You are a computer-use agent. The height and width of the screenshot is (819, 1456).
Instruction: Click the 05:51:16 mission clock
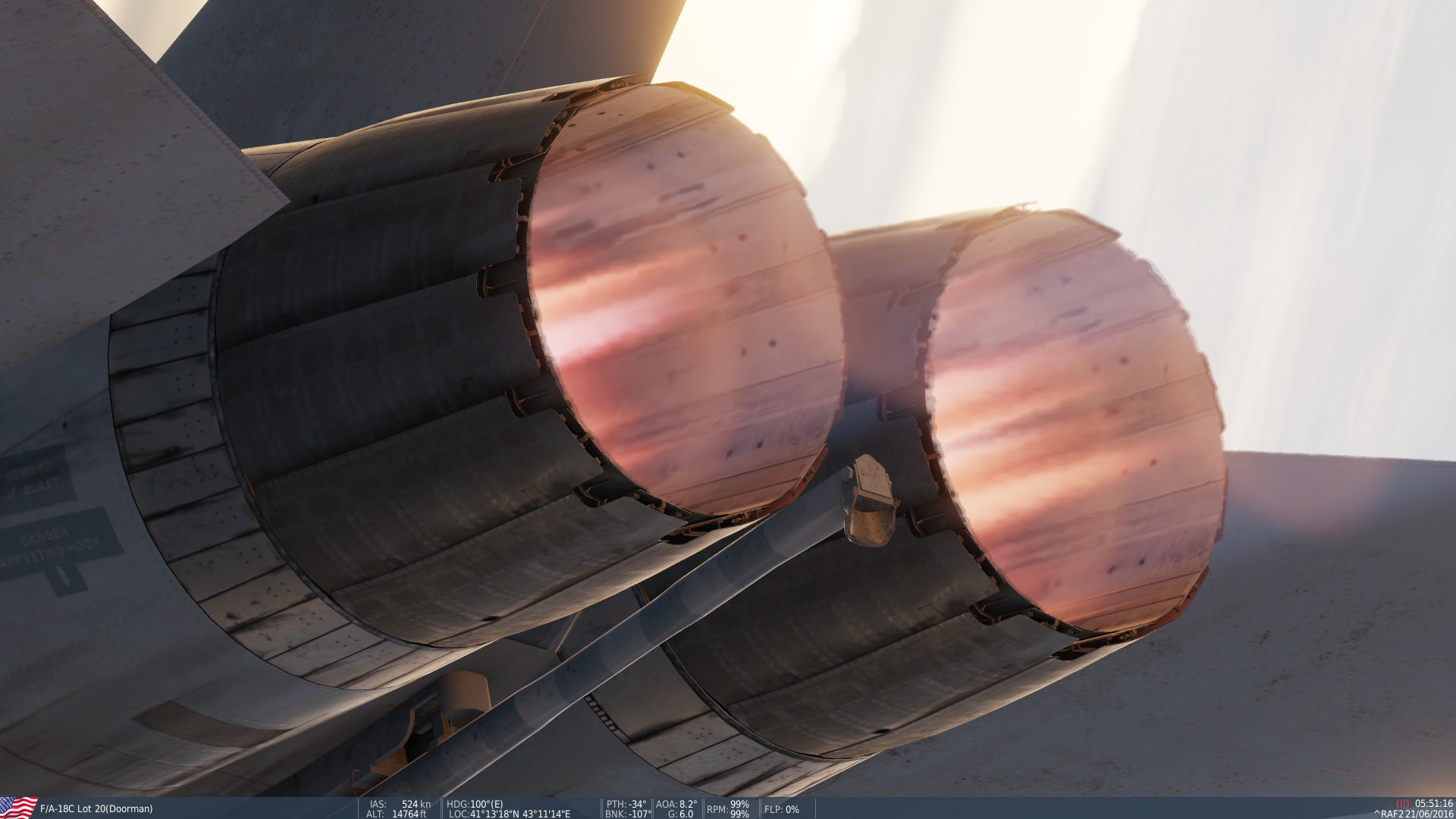[x=1435, y=804]
